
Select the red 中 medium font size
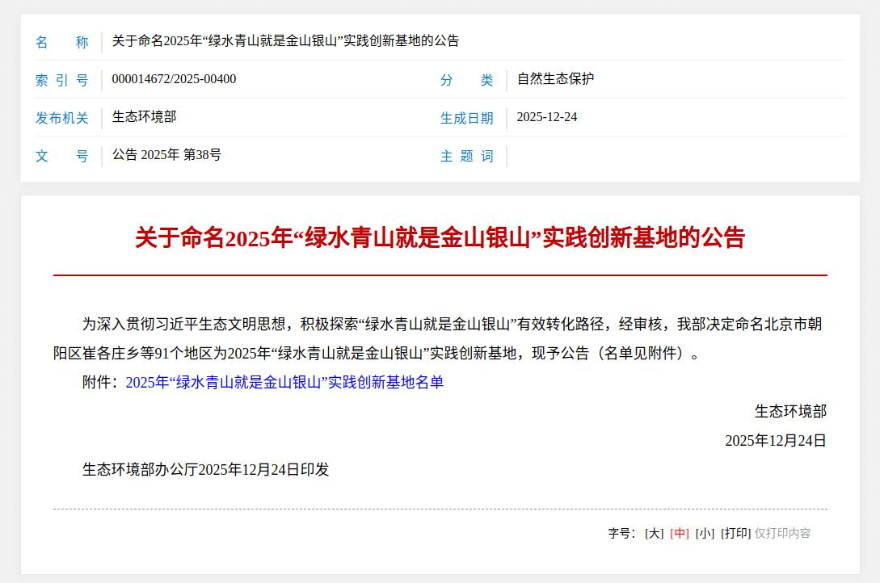click(x=680, y=533)
